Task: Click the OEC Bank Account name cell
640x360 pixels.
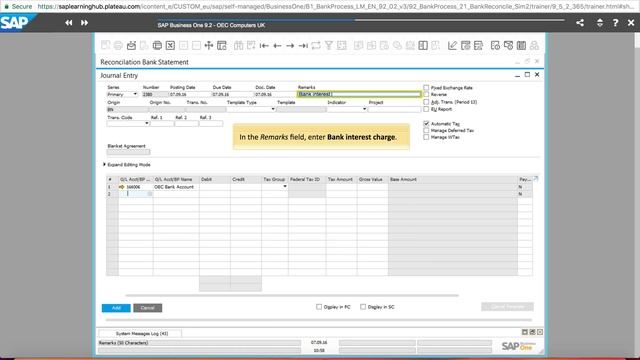Action: (176, 187)
